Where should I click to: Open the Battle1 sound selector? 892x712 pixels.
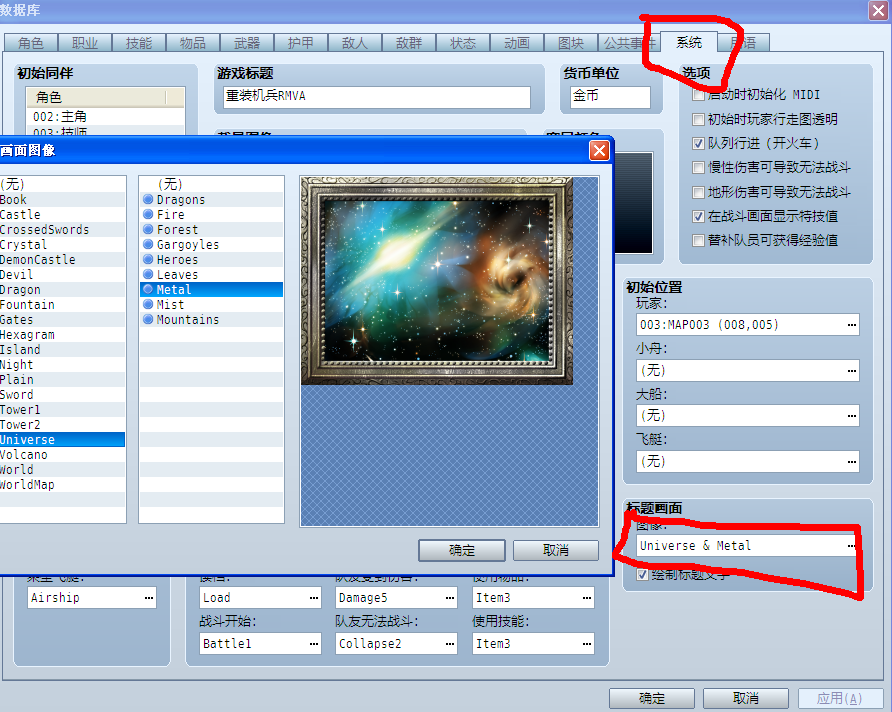(314, 644)
